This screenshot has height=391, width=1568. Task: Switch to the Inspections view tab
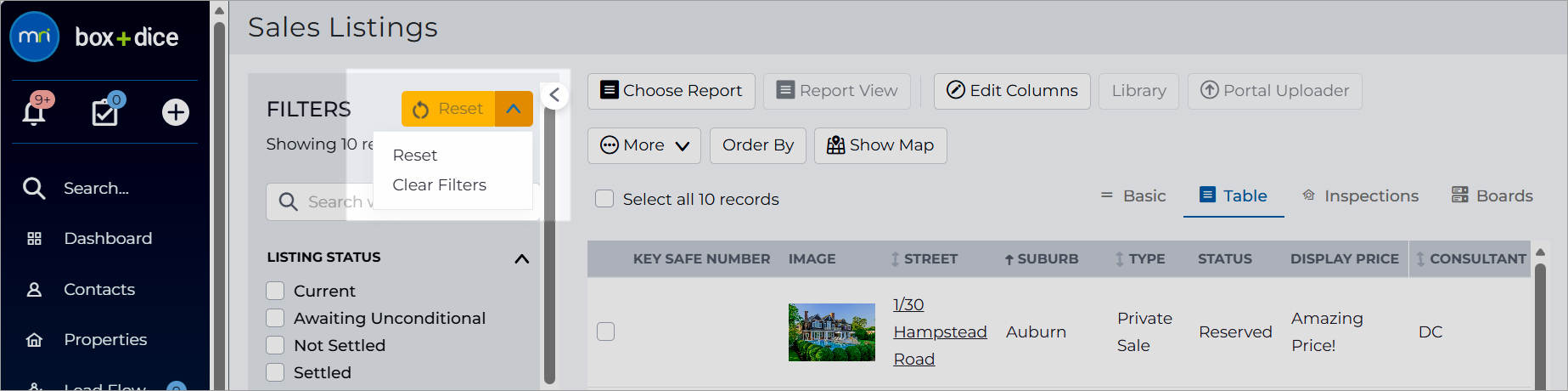[x=1360, y=196]
